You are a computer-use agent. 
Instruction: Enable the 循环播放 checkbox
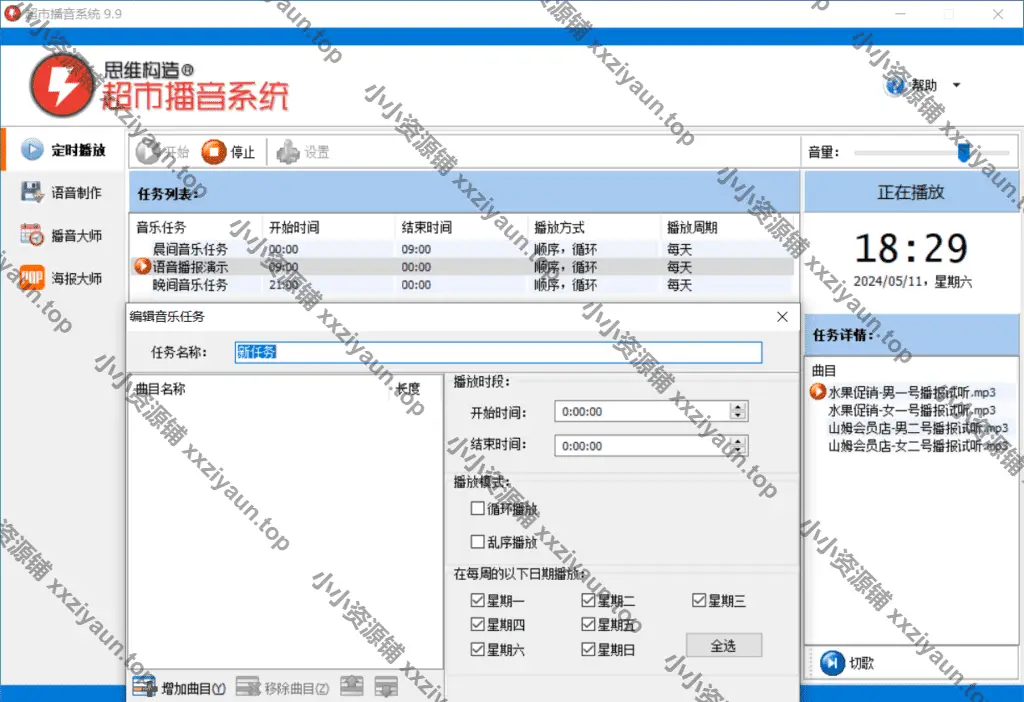click(478, 508)
